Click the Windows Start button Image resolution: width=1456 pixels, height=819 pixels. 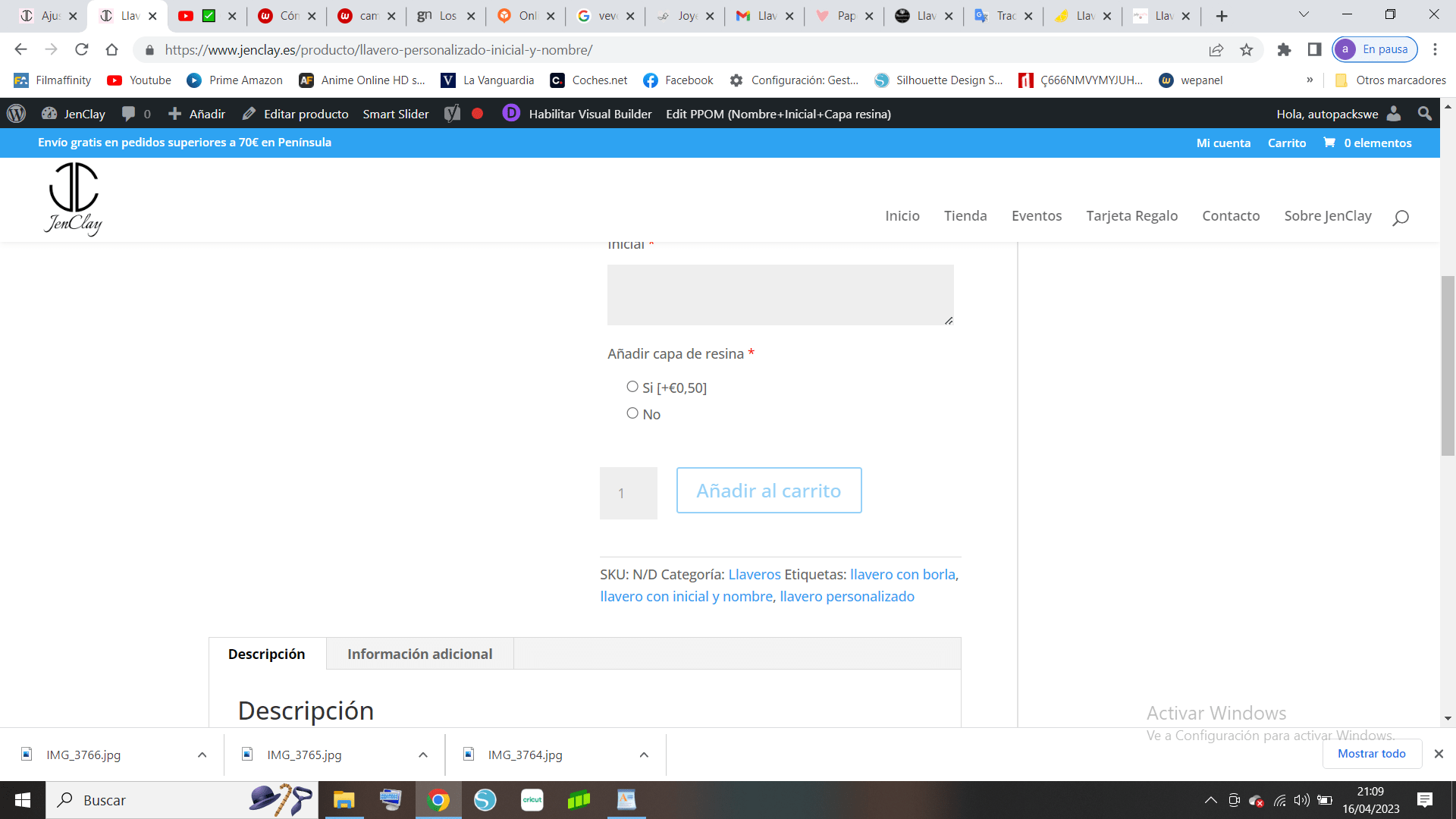23,800
